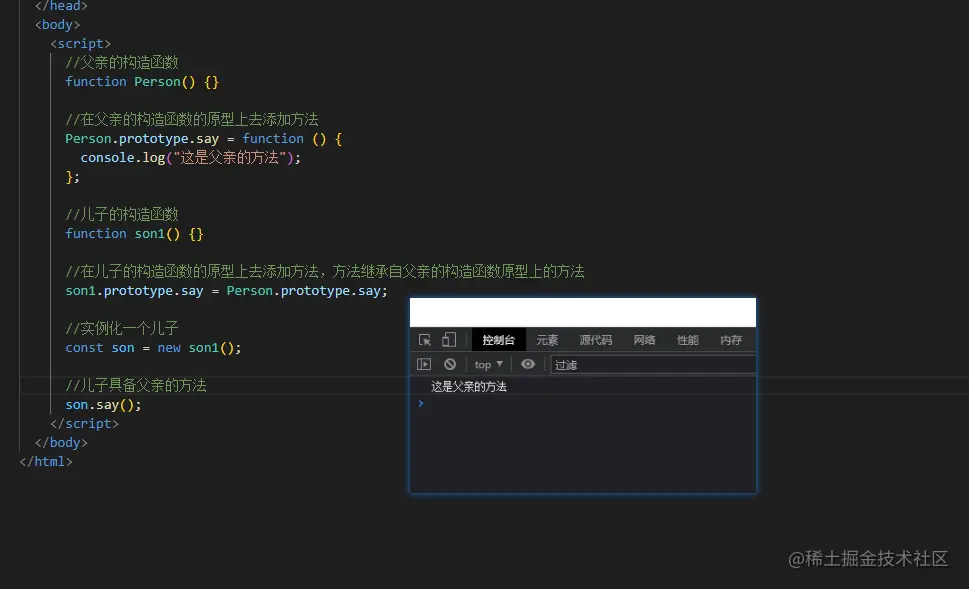Switch to the 元素 tab
This screenshot has width=969, height=589.
coord(547,340)
